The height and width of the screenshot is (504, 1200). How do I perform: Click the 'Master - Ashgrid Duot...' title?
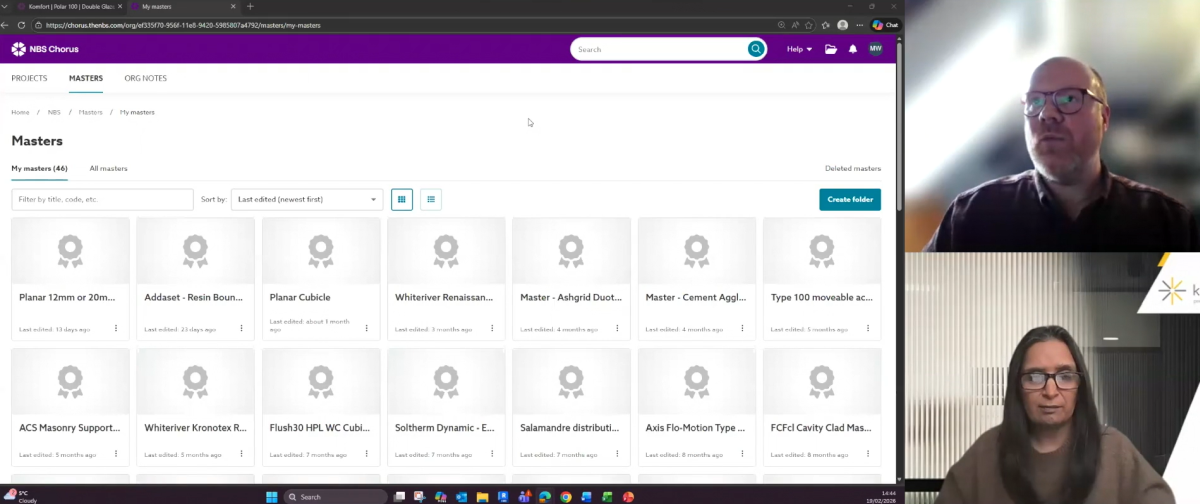[569, 297]
